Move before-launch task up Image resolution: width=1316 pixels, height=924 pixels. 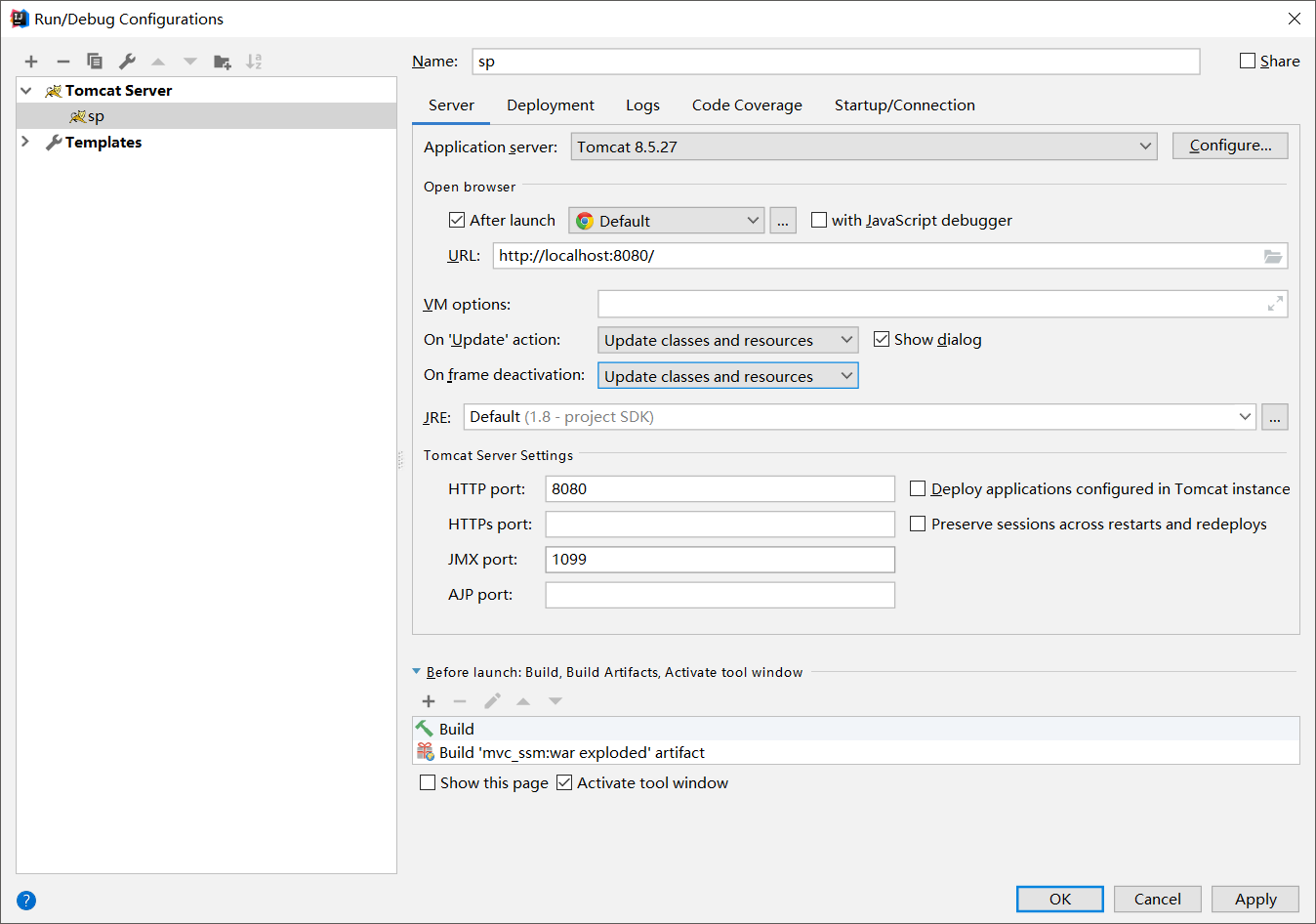(523, 701)
